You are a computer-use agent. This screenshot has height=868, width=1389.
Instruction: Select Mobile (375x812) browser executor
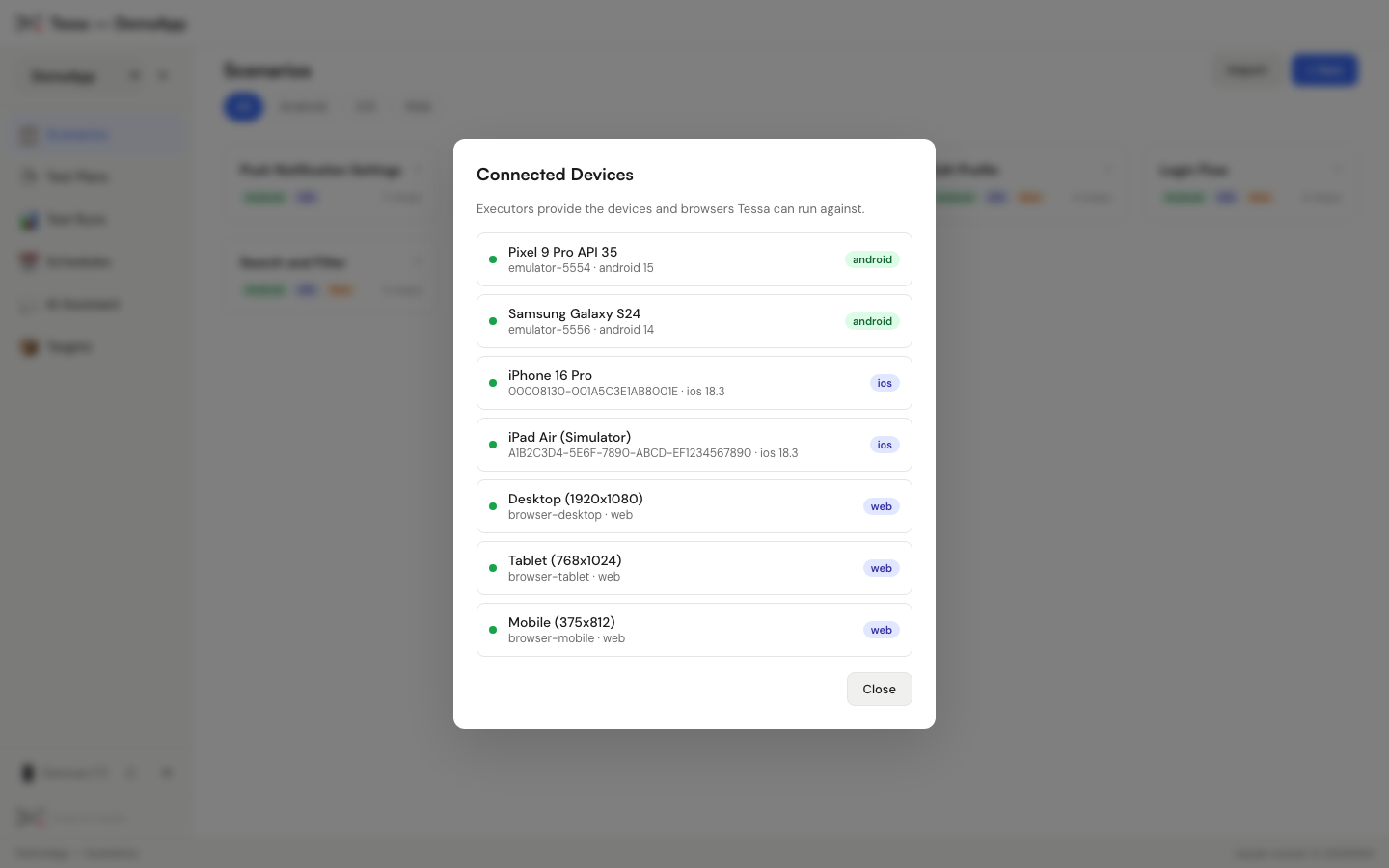point(694,630)
